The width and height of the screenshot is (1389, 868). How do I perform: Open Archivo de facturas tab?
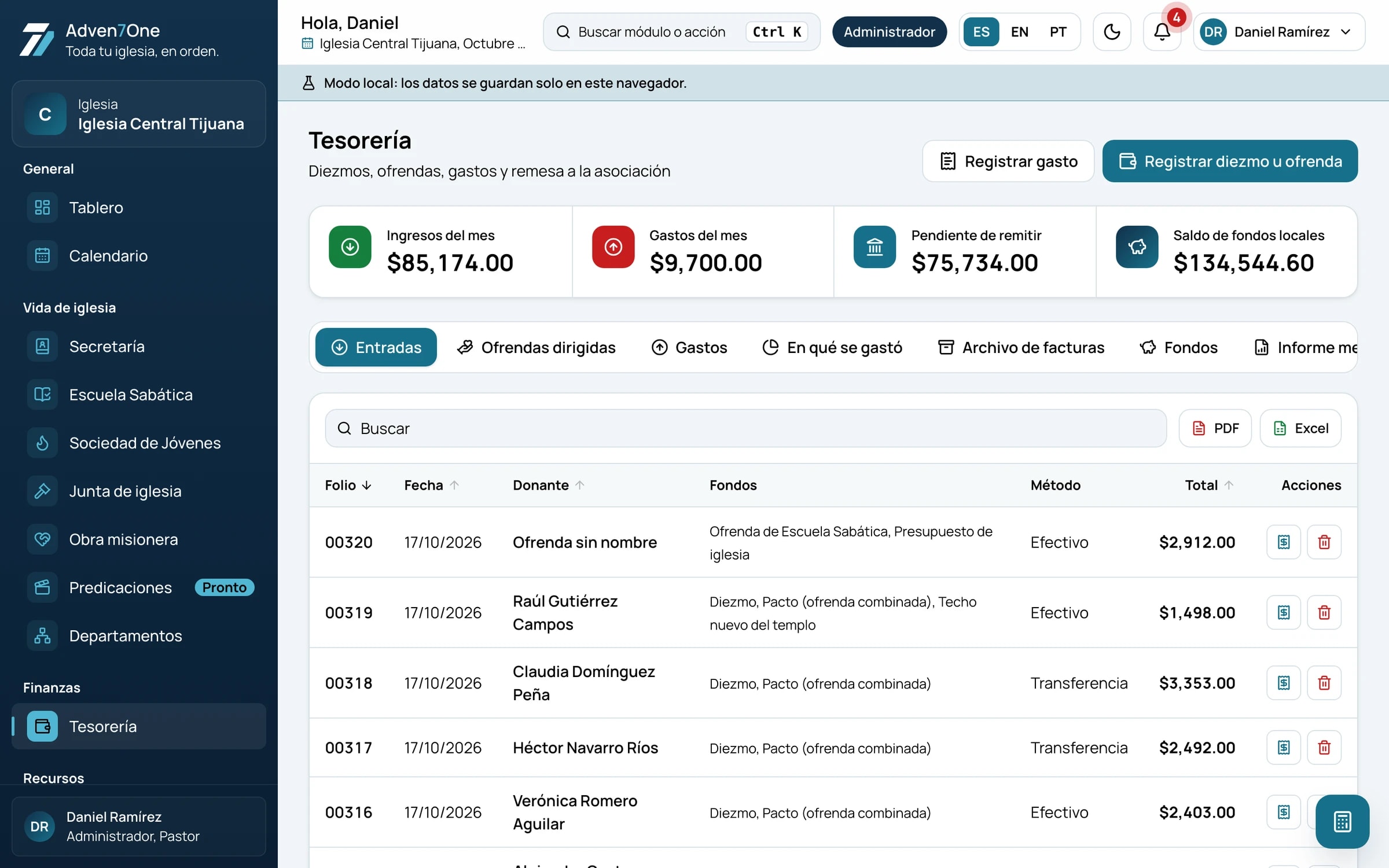point(1021,347)
